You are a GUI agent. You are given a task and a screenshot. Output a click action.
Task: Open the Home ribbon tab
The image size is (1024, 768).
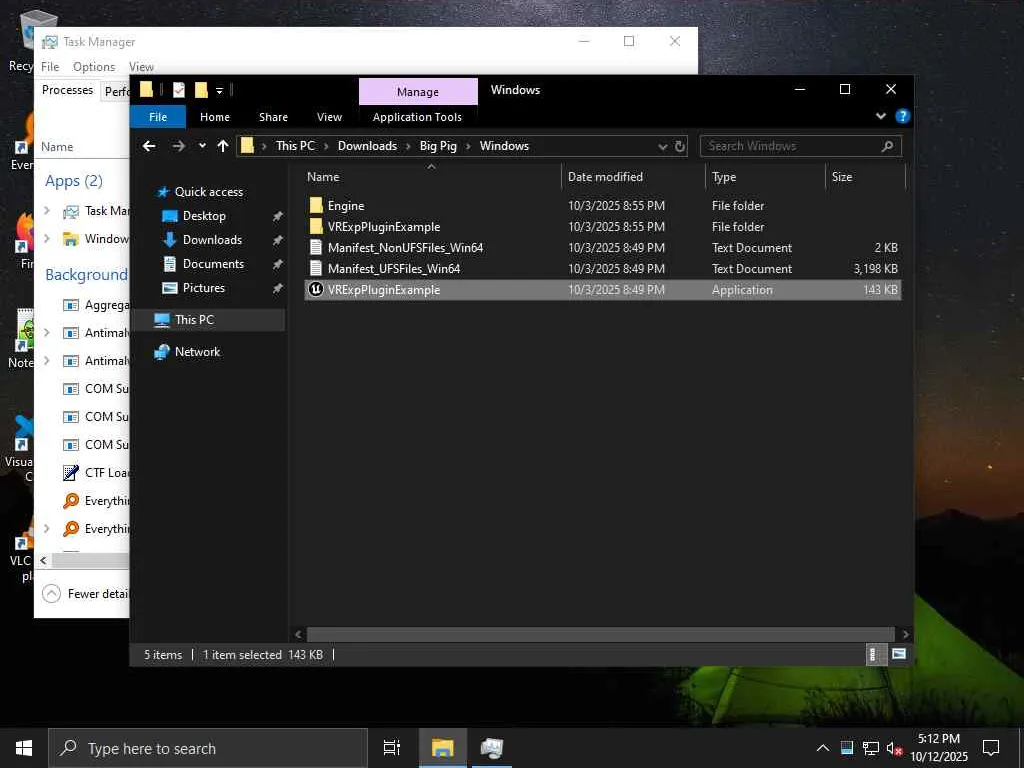click(x=215, y=117)
